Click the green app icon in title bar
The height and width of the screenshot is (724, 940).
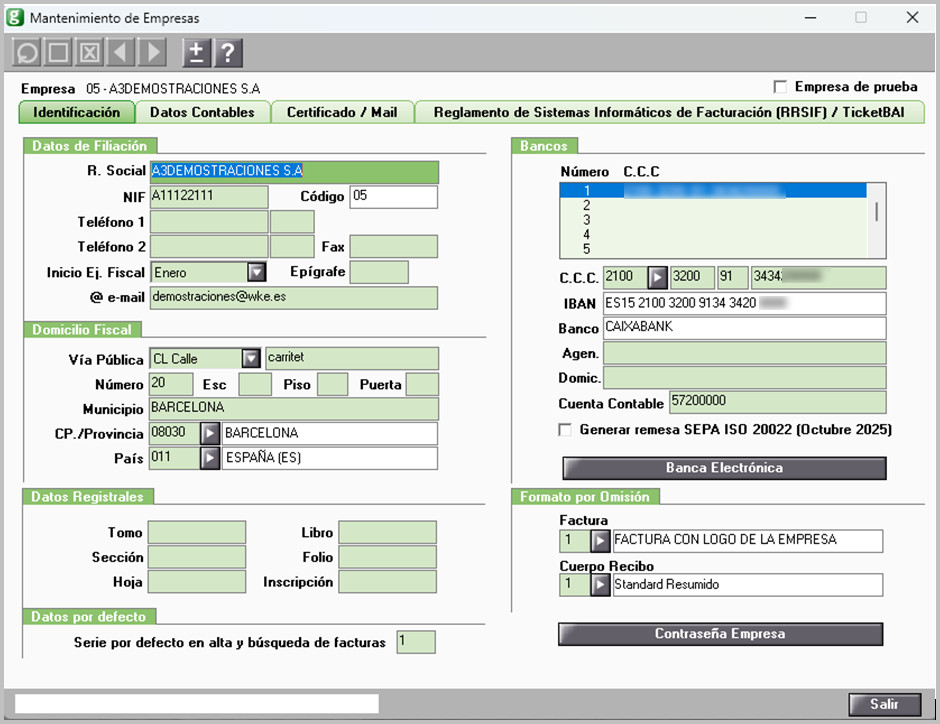(15, 17)
